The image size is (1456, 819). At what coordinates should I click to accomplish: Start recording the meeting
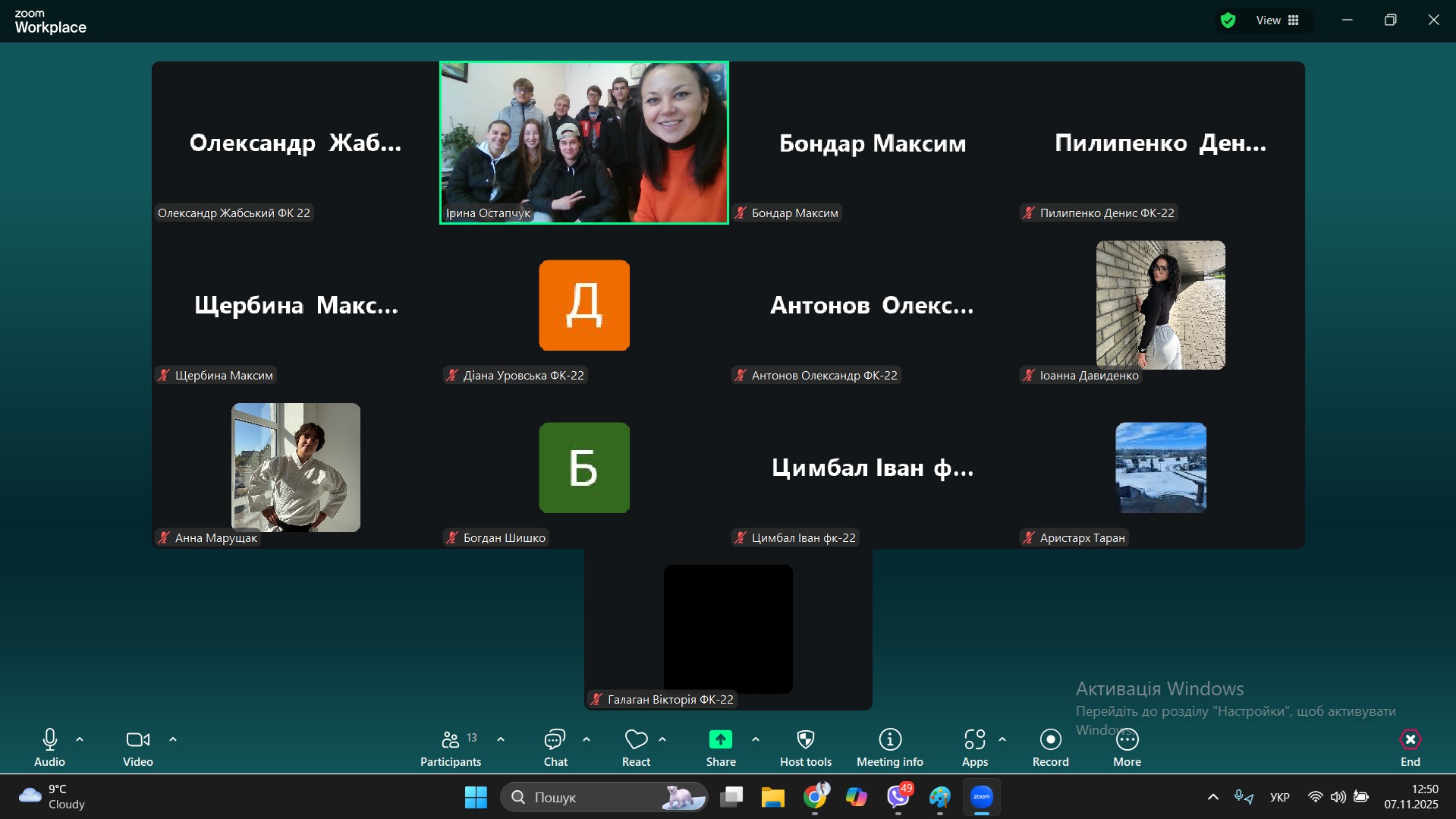pyautogui.click(x=1049, y=747)
